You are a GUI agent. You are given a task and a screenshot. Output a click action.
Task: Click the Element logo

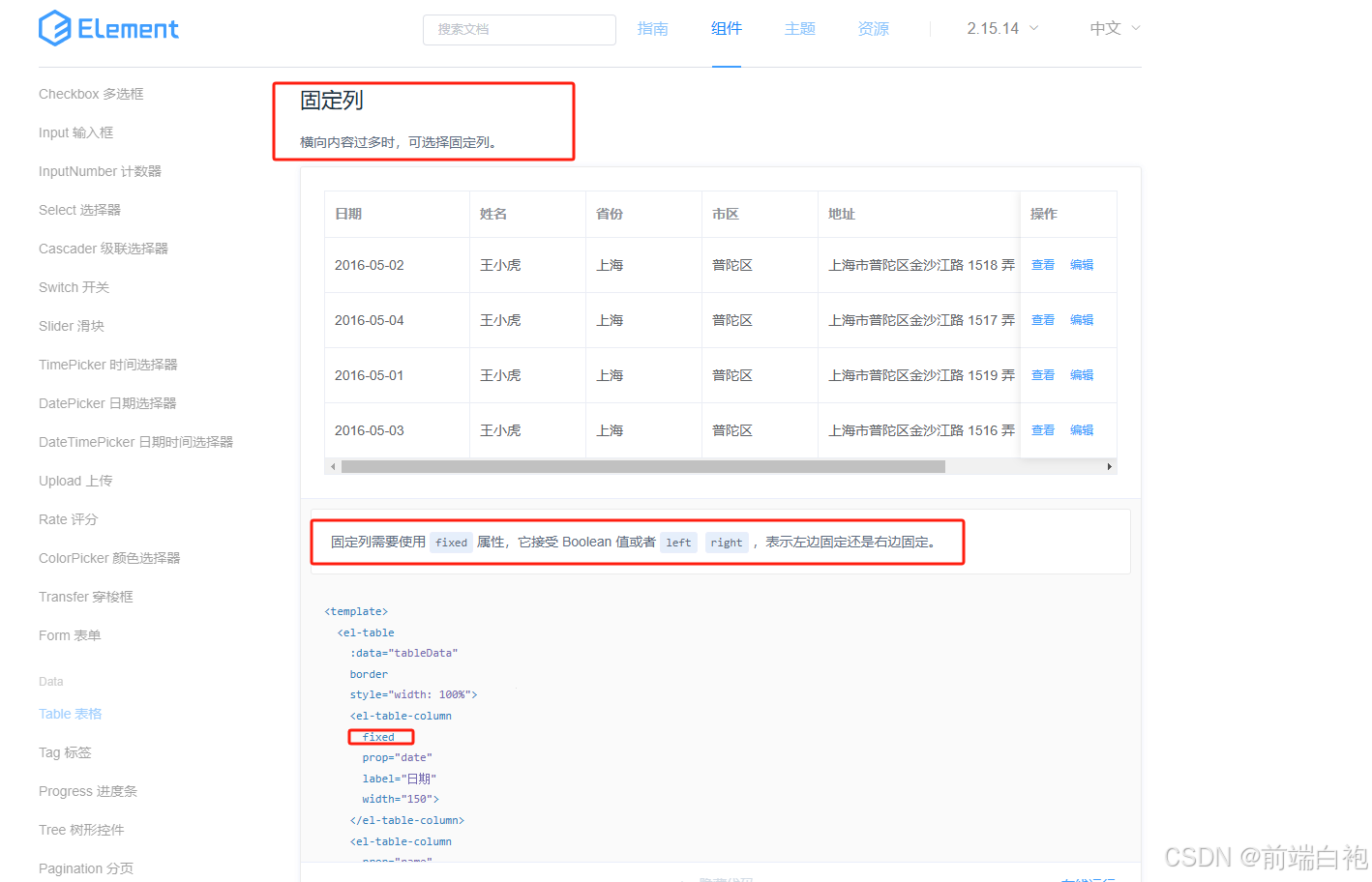pos(108,28)
